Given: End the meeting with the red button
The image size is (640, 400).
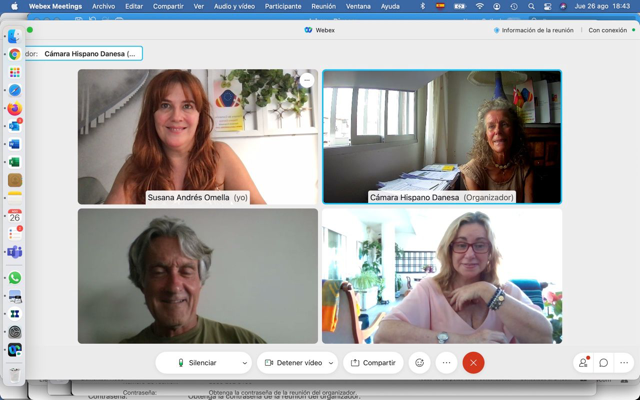Looking at the screenshot, I should 473,362.
